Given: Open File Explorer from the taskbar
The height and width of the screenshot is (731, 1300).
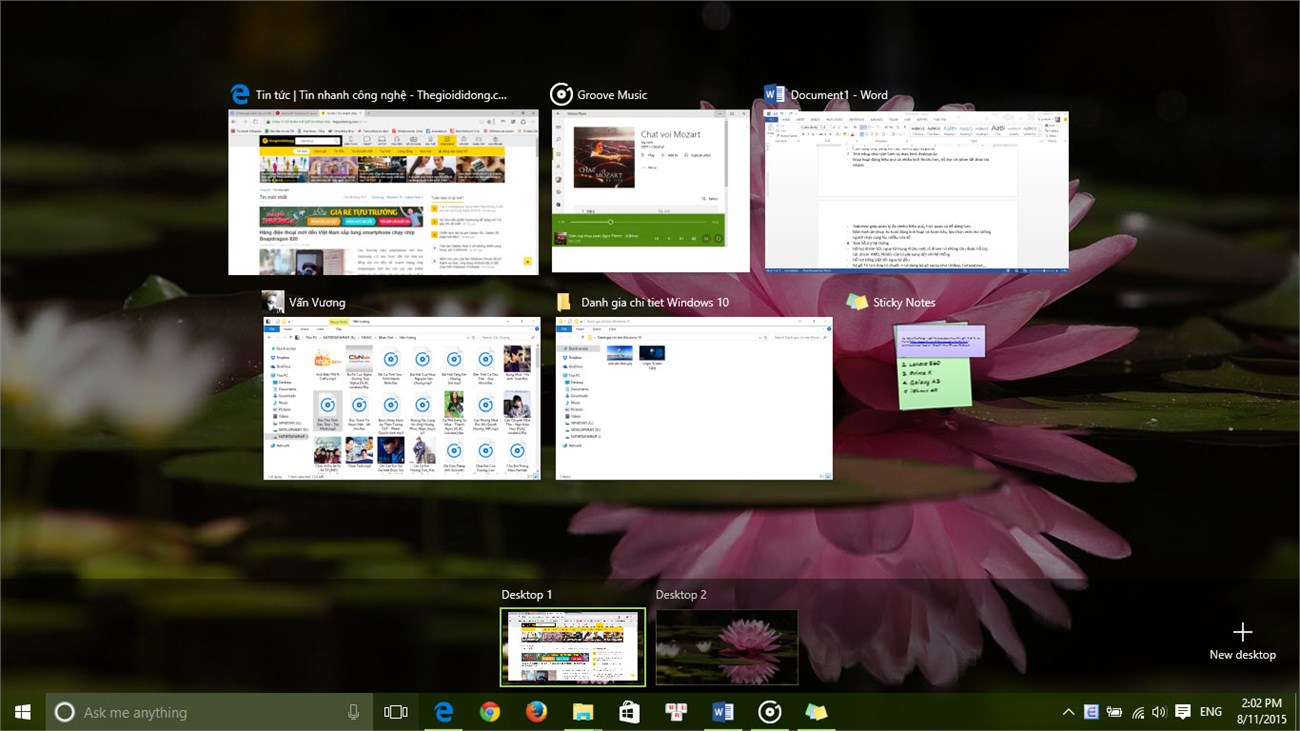Looking at the screenshot, I should (582, 712).
